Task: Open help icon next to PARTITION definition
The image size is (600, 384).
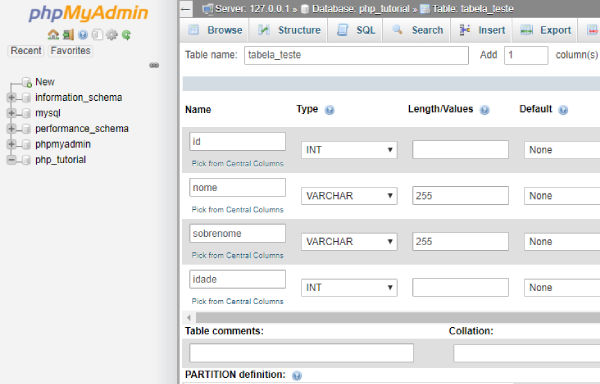Action: pyautogui.click(x=297, y=376)
